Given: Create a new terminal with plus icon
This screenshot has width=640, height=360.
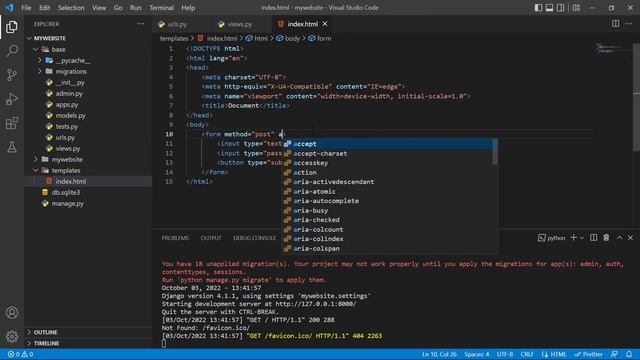Looking at the screenshot, I should point(573,238).
